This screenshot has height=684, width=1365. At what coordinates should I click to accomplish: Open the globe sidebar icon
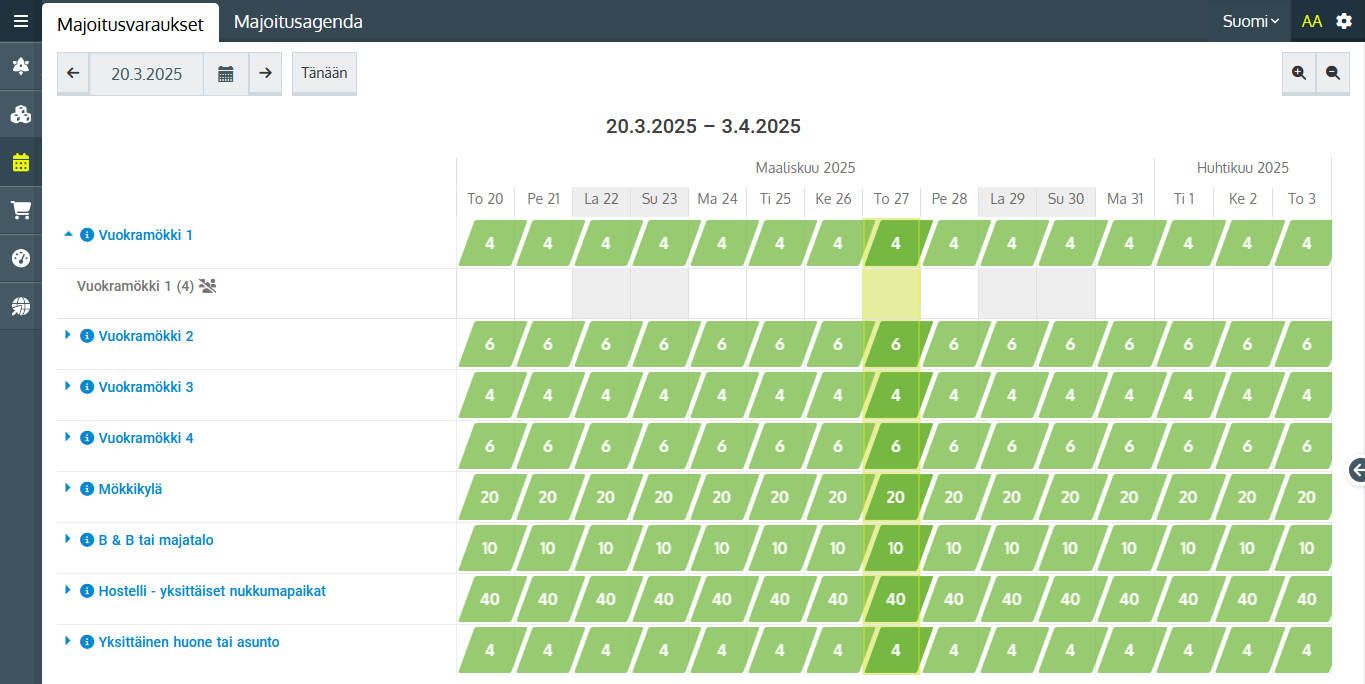20,306
